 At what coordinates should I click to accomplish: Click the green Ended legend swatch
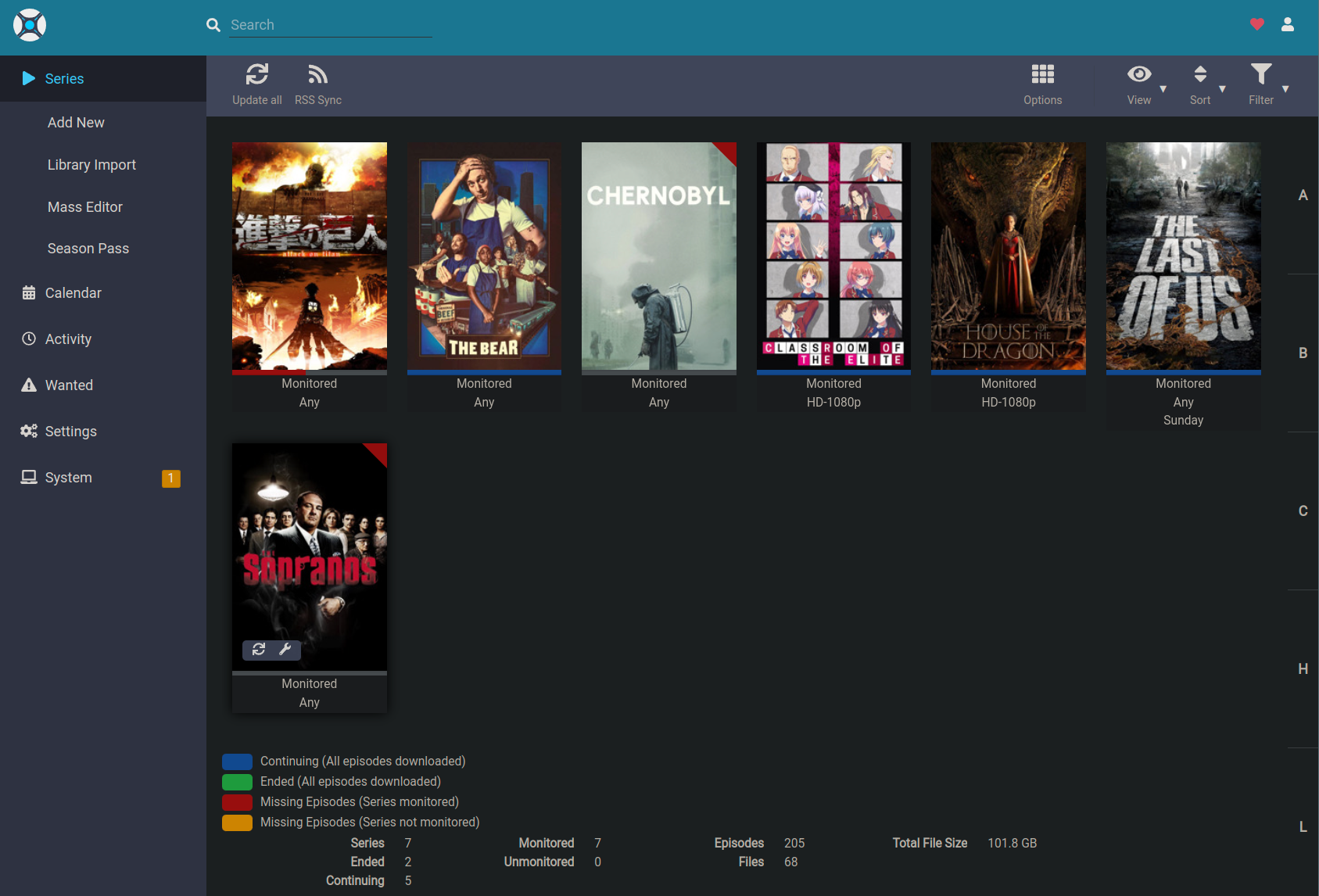[x=237, y=782]
